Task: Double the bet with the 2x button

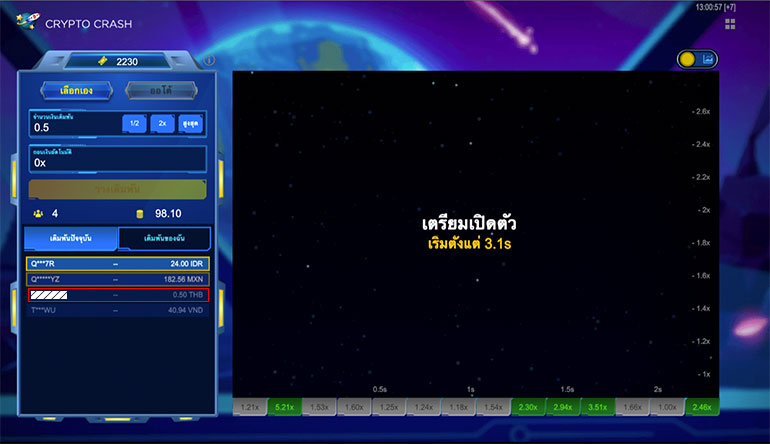Action: click(x=163, y=123)
